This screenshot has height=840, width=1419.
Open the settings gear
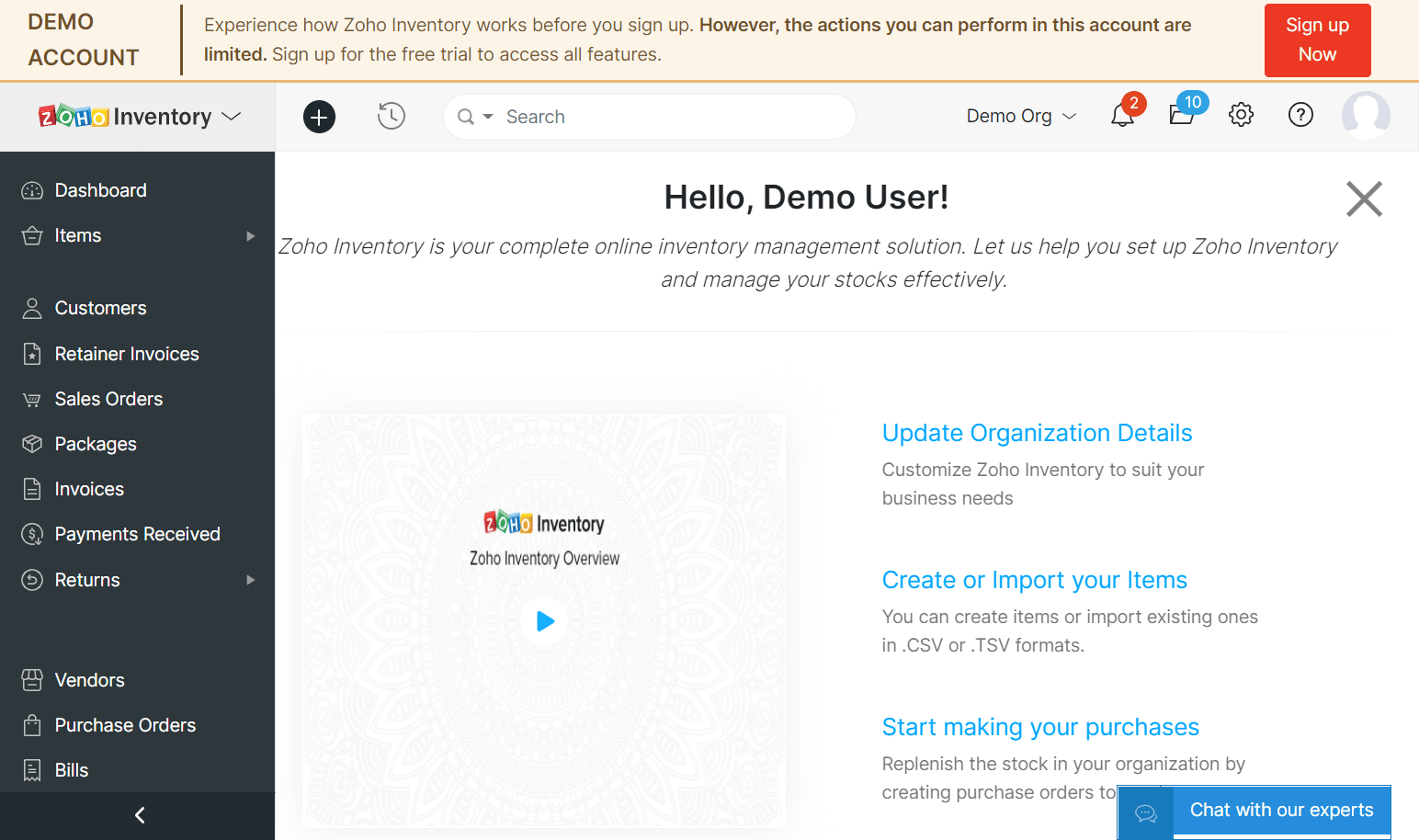pyautogui.click(x=1241, y=115)
